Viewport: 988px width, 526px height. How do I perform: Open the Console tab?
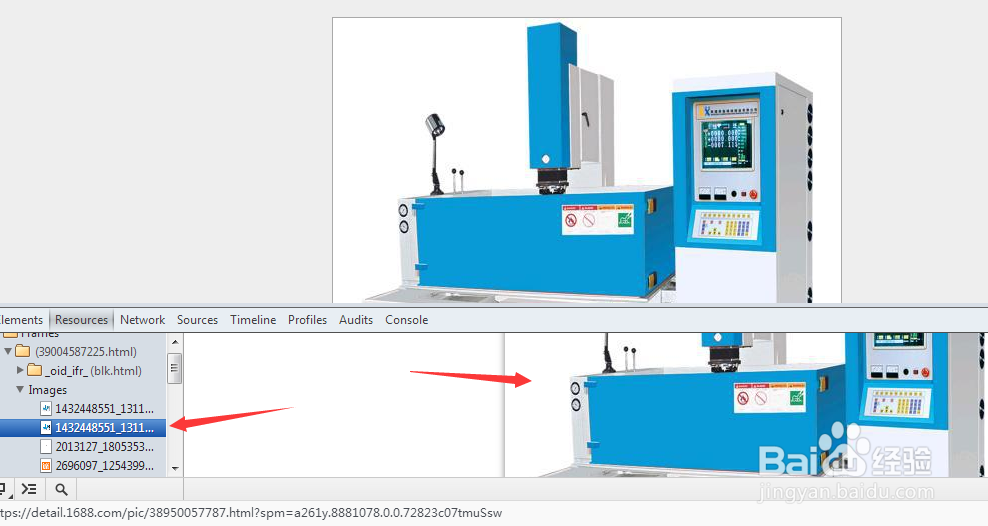click(406, 320)
